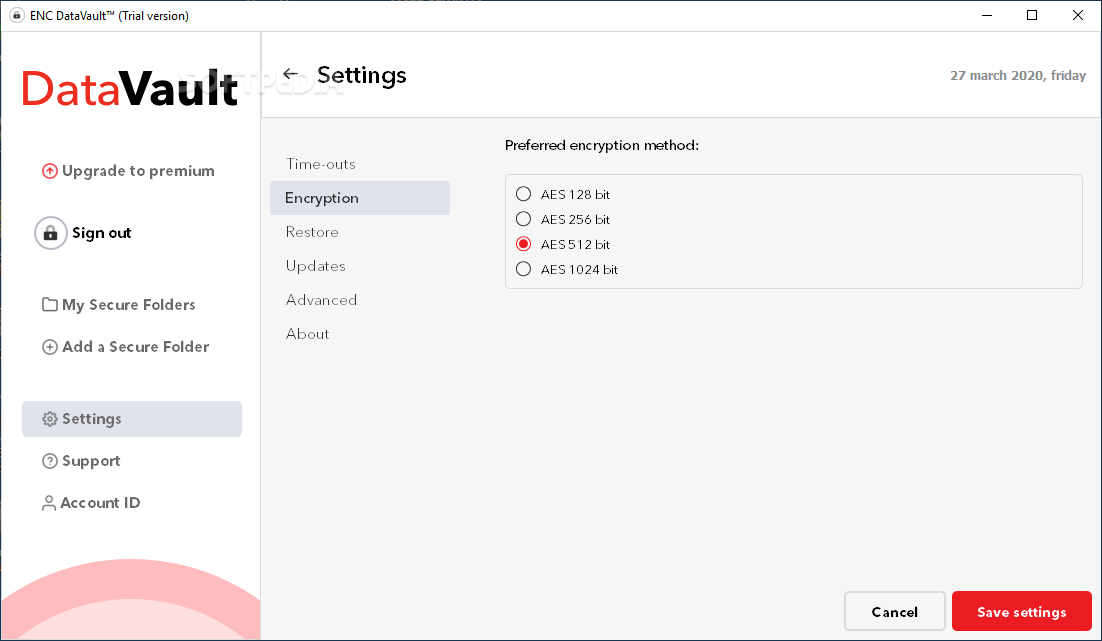Click the Upgrade to premium arrow icon
Viewport: 1102px width, 641px height.
49,171
